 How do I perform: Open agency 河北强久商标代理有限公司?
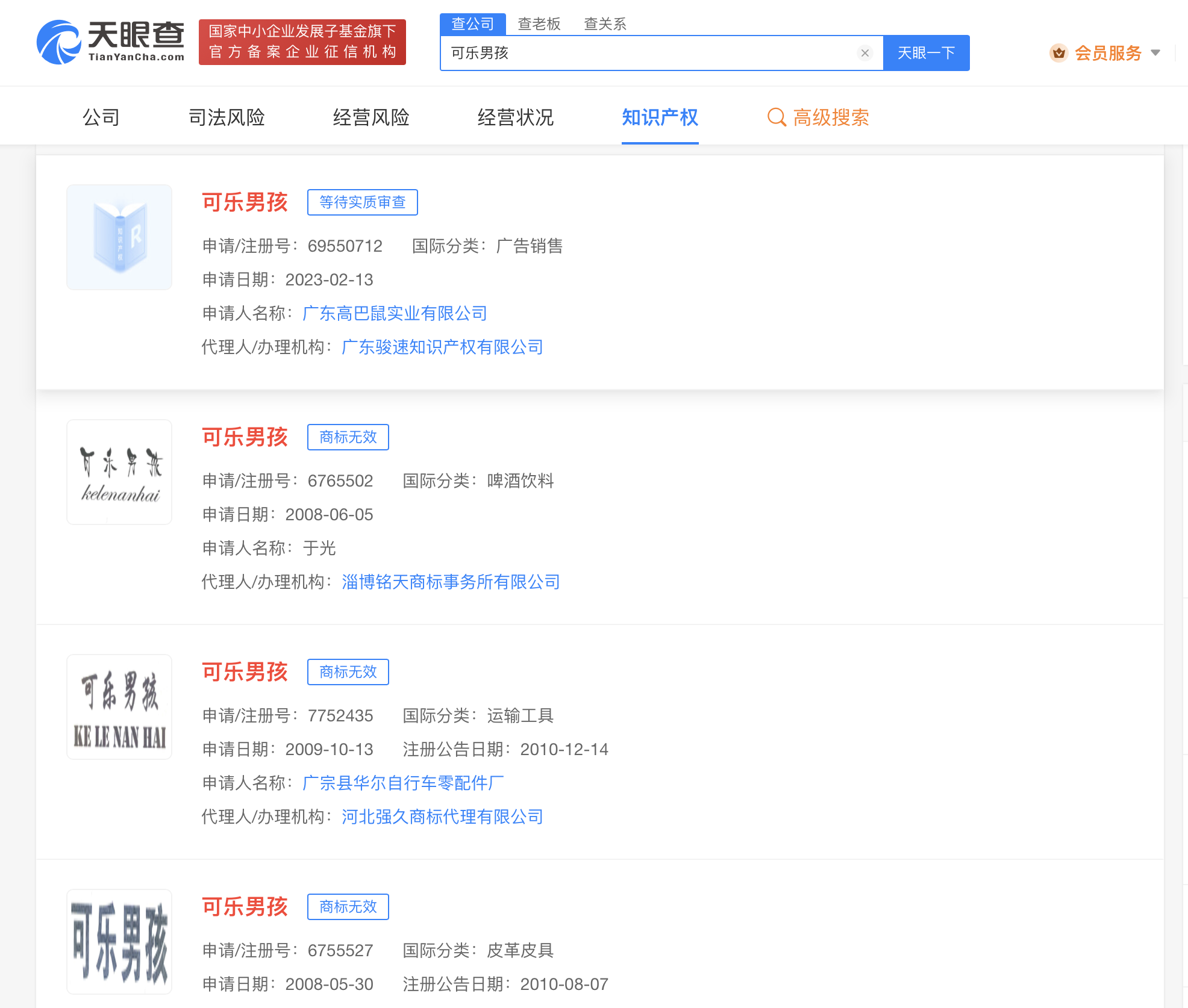click(443, 817)
